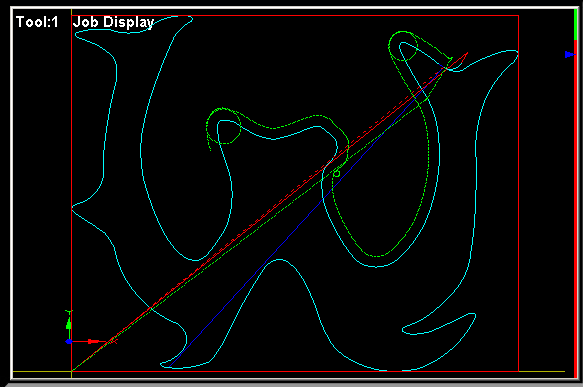Click the red X-axis arrow
Viewport: 583px width, 387px height.
(93, 341)
